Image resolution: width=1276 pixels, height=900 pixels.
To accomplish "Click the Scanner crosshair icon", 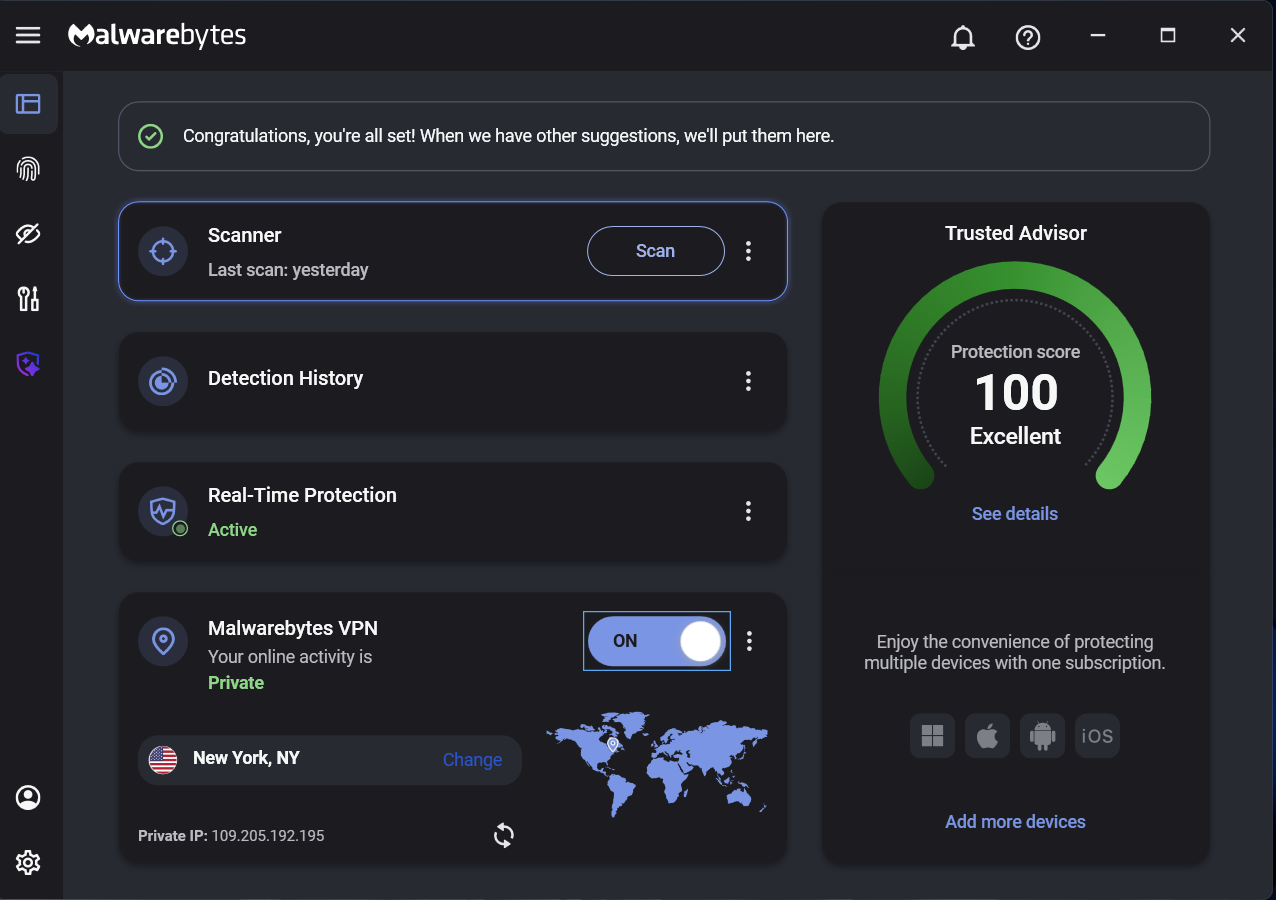I will coord(163,251).
